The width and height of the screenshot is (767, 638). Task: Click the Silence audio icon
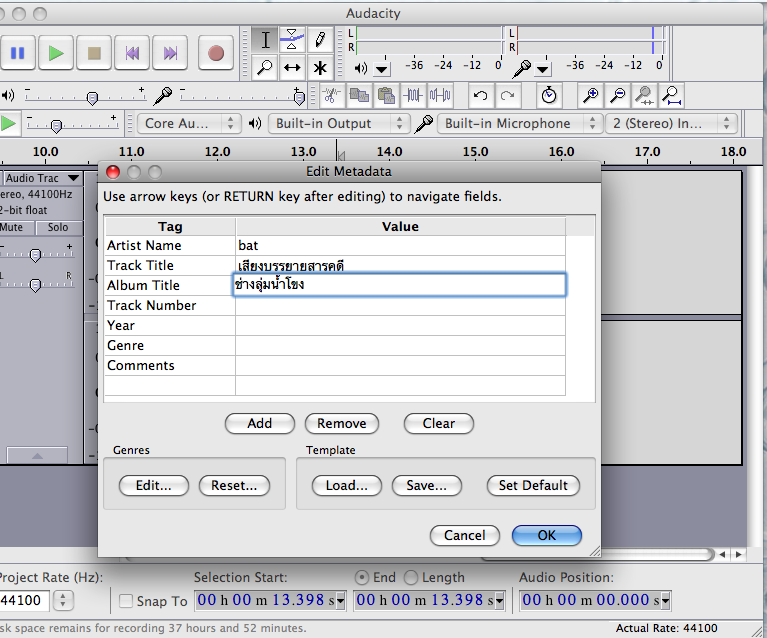coord(440,95)
